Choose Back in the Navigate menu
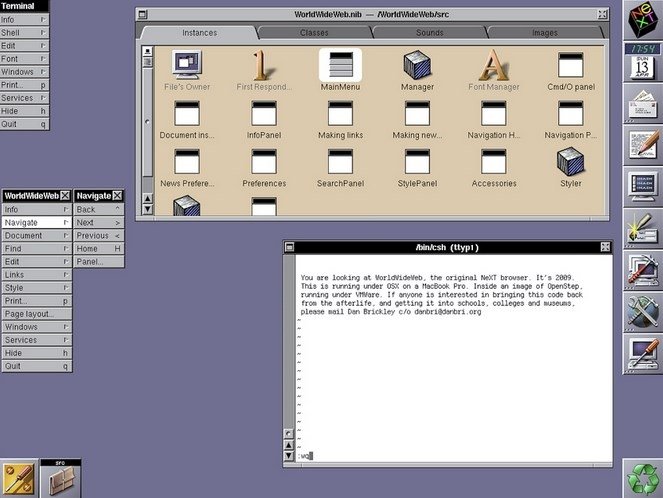 pyautogui.click(x=99, y=209)
